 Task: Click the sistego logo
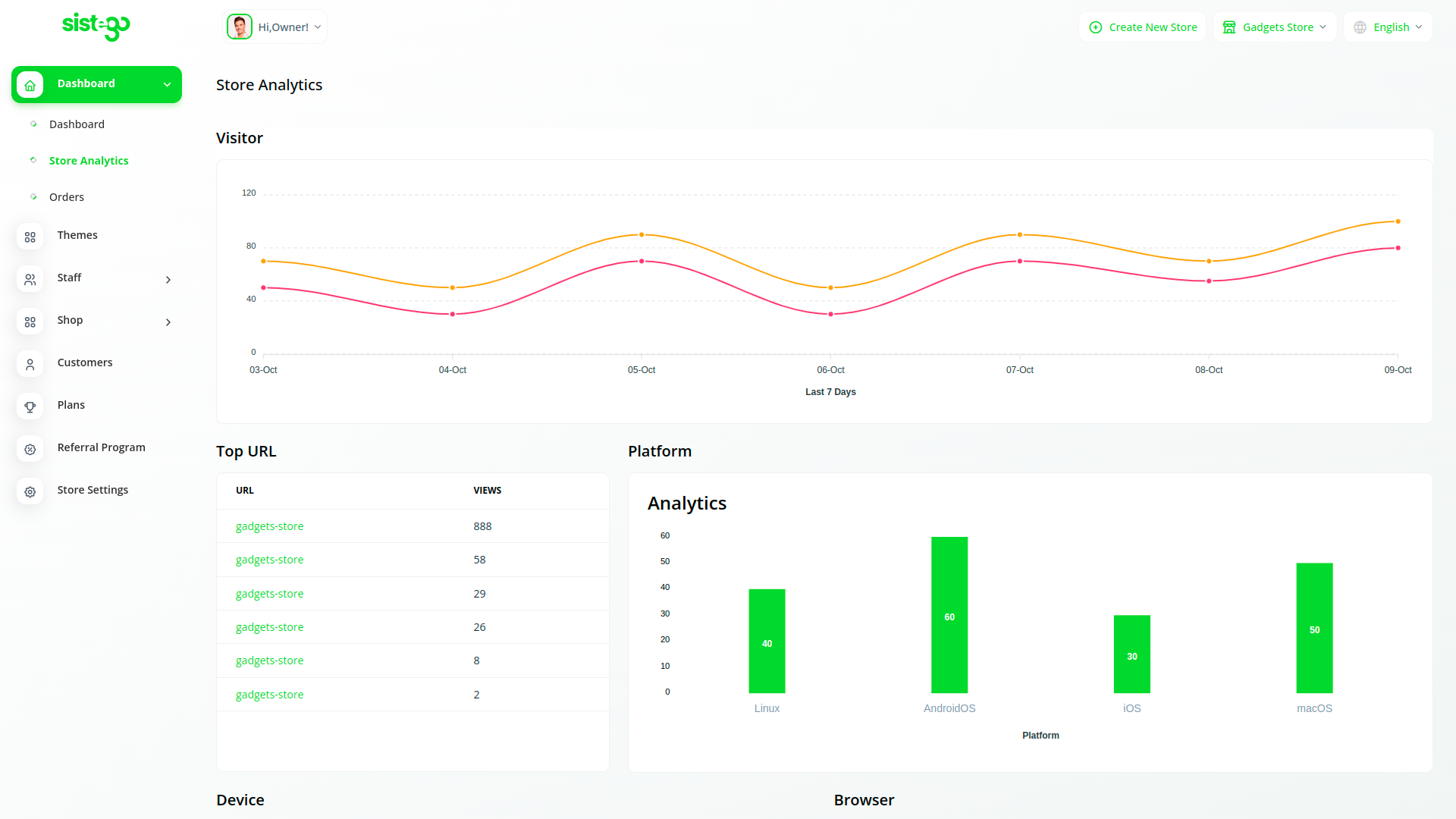96,27
